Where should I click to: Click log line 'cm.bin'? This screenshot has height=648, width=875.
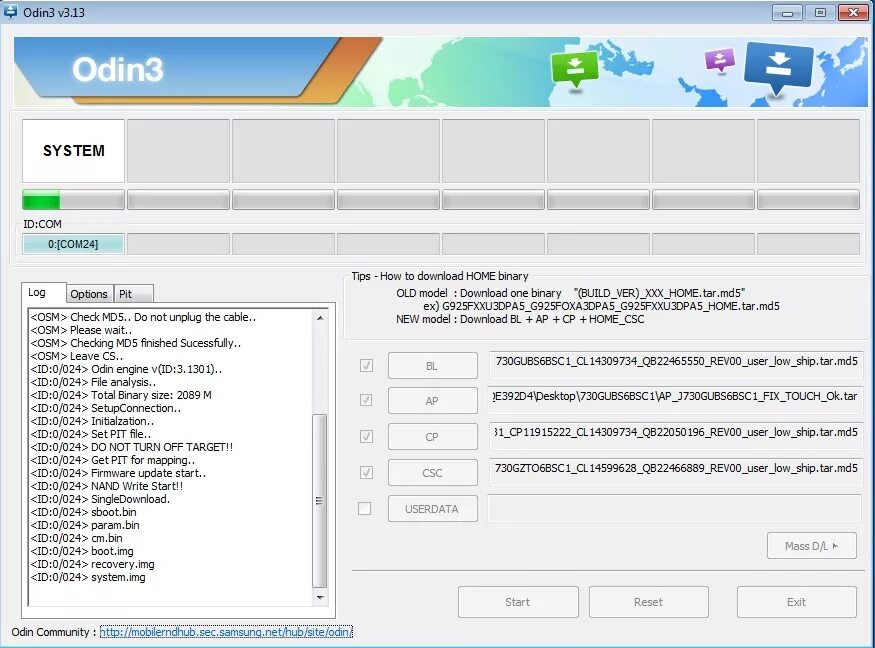(76, 538)
